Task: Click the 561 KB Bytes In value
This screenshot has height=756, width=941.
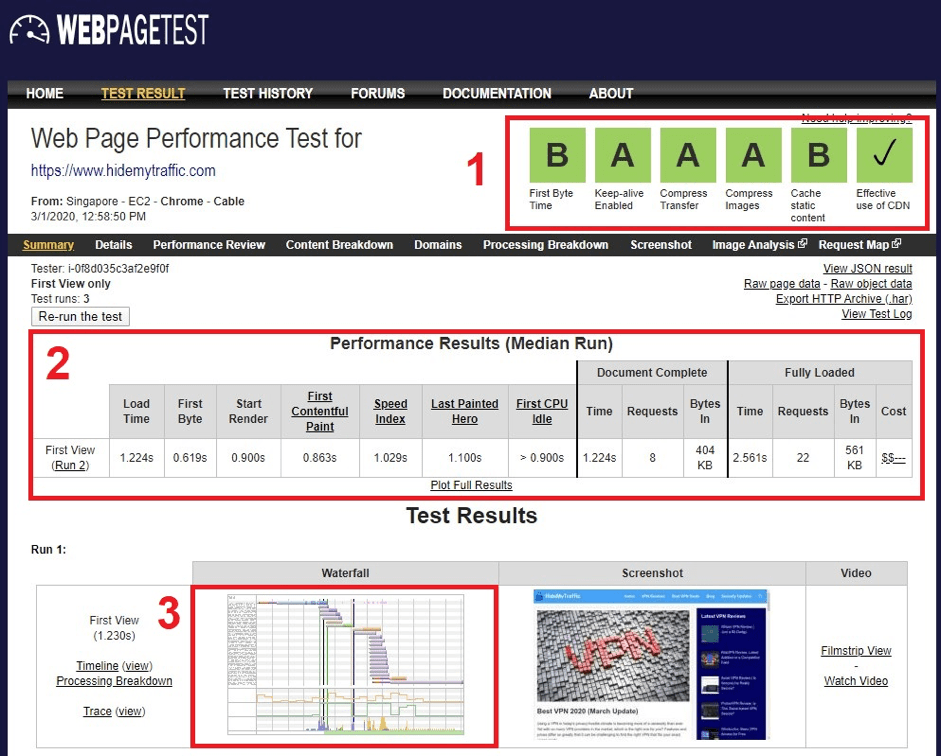Action: coord(855,458)
